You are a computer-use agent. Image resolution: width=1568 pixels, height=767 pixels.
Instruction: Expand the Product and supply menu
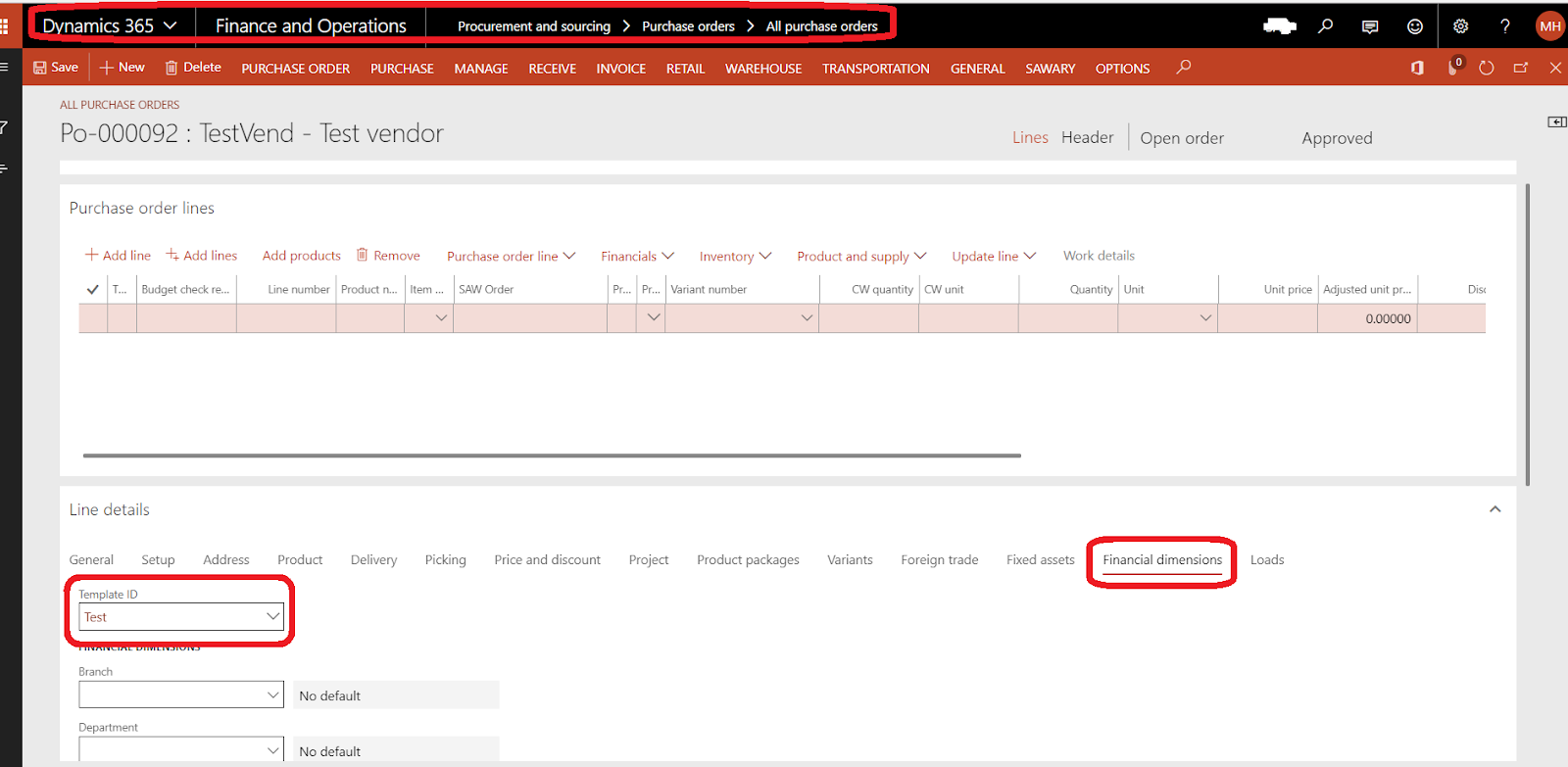[x=861, y=256]
